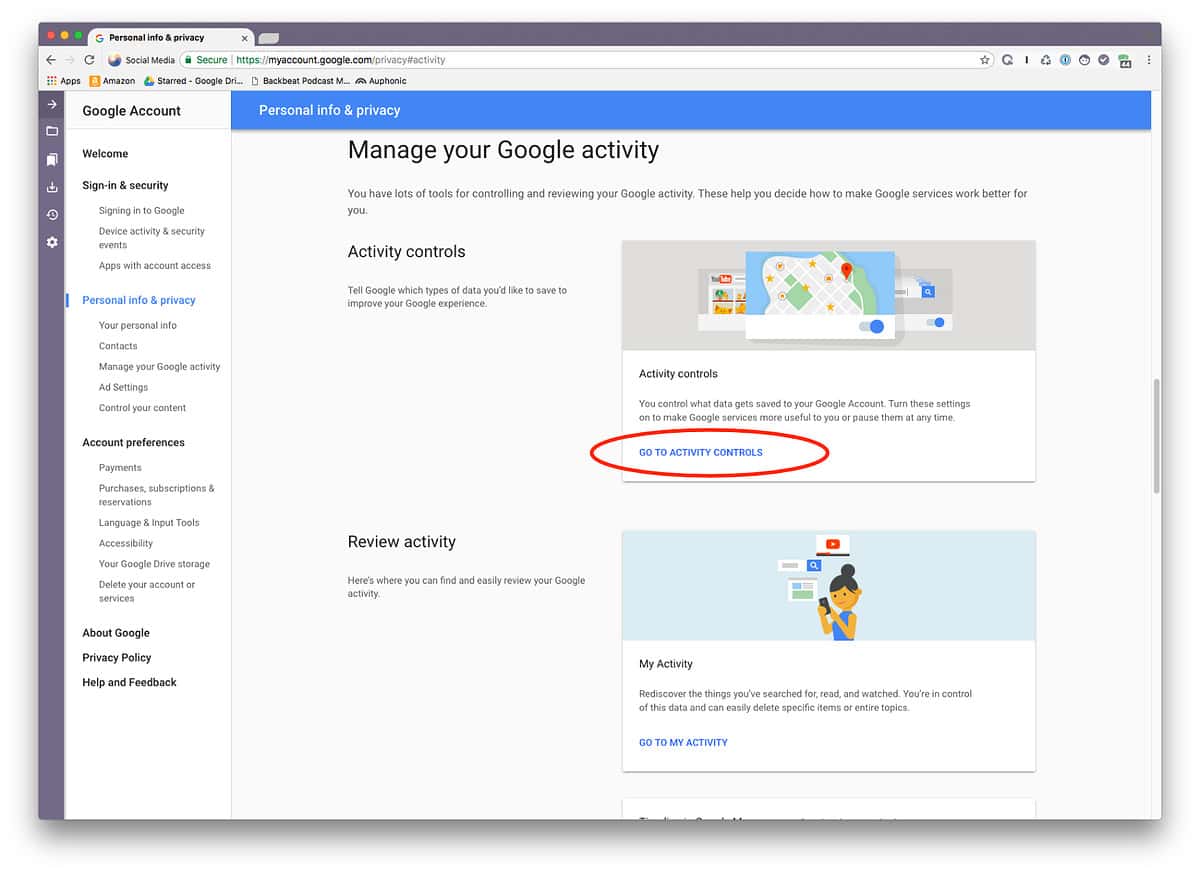Bookmark this page with the star icon
Screen dimensions: 1200x873
click(985, 60)
